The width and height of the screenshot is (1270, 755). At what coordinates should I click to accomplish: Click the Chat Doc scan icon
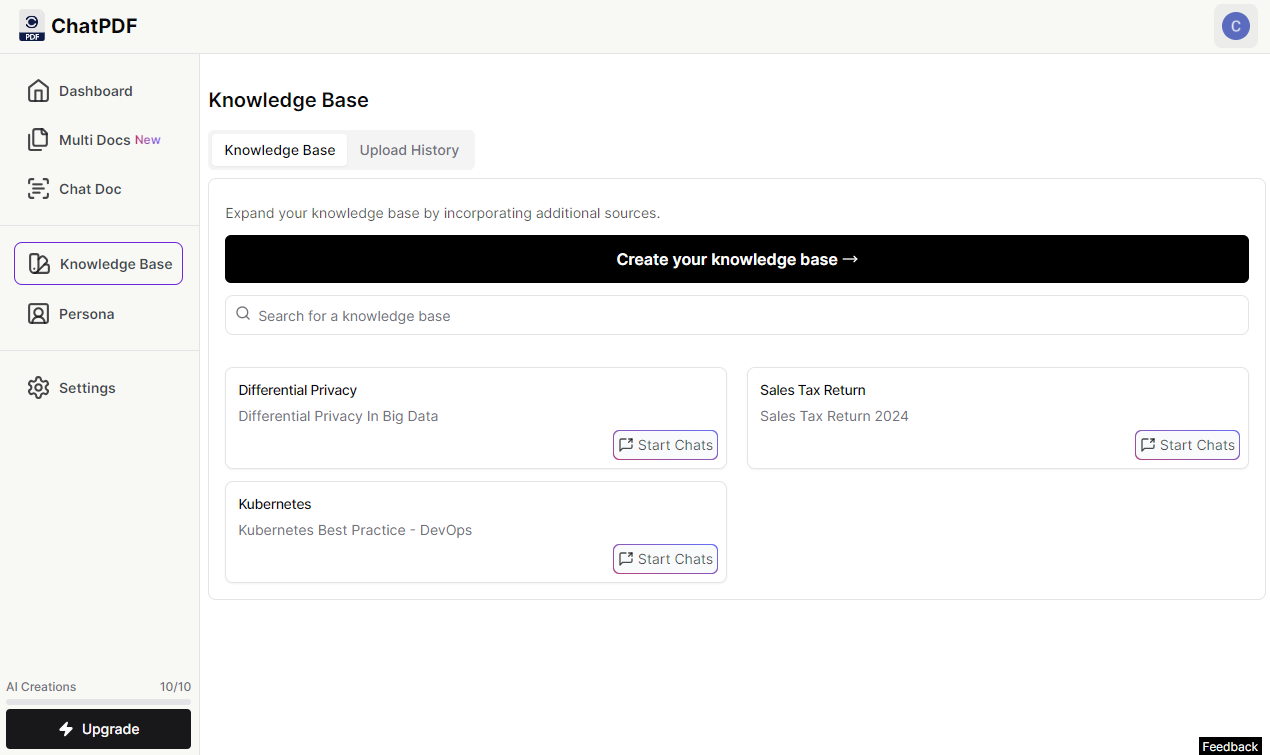pyautogui.click(x=38, y=189)
